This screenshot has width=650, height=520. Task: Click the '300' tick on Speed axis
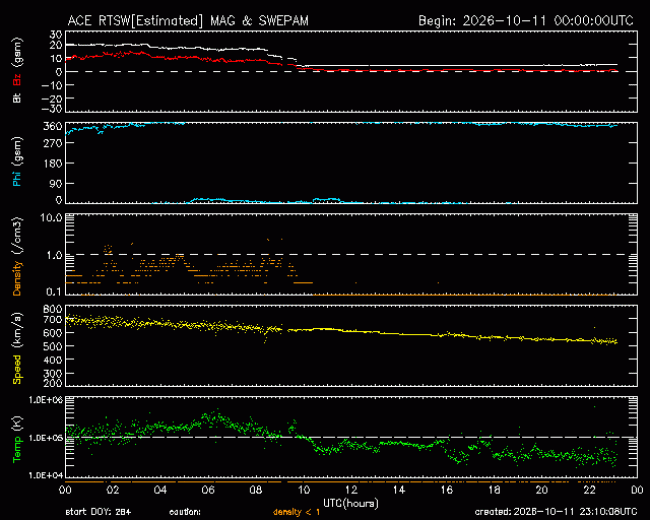coord(53,374)
